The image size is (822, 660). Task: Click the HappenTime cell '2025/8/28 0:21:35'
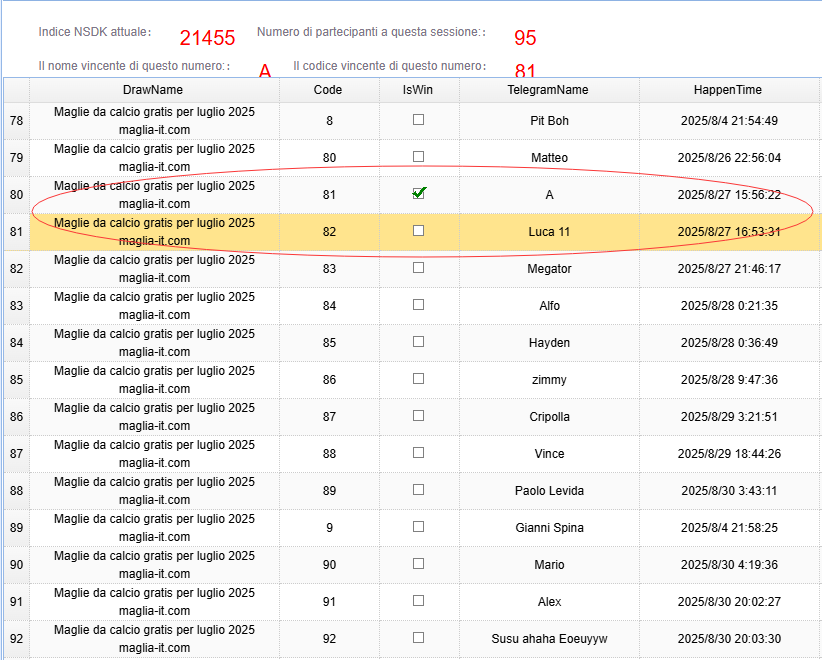coord(729,306)
